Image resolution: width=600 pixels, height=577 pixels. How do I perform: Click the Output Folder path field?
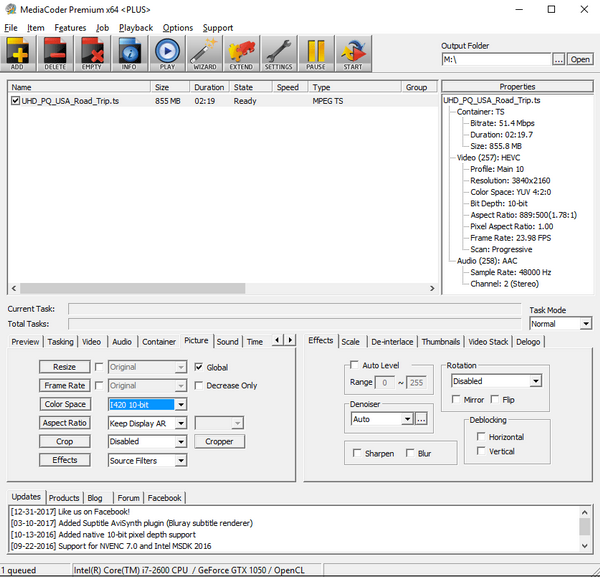[495, 59]
